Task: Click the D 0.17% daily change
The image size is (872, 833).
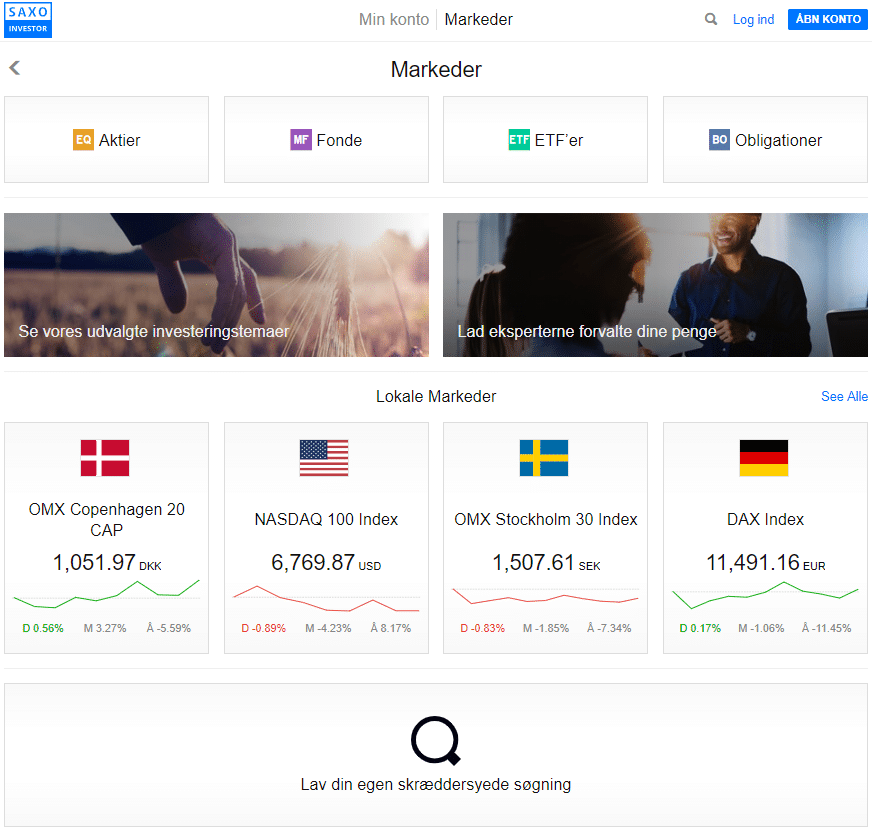Action: pos(700,628)
